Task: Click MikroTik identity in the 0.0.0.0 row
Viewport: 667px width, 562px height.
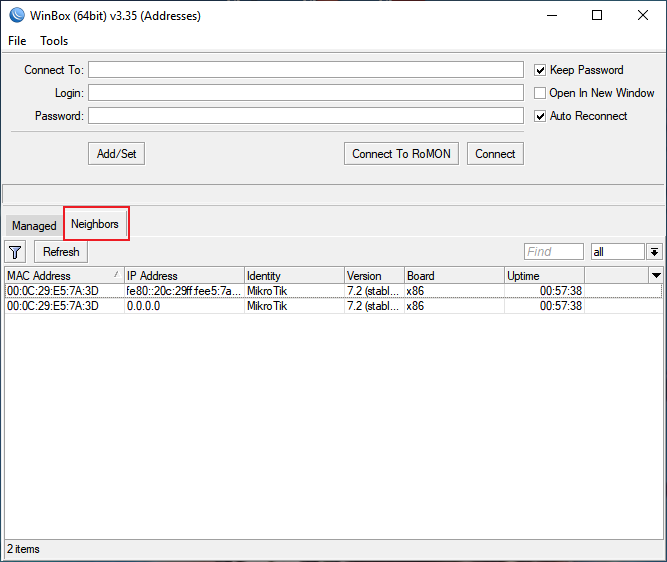Action: (x=267, y=306)
